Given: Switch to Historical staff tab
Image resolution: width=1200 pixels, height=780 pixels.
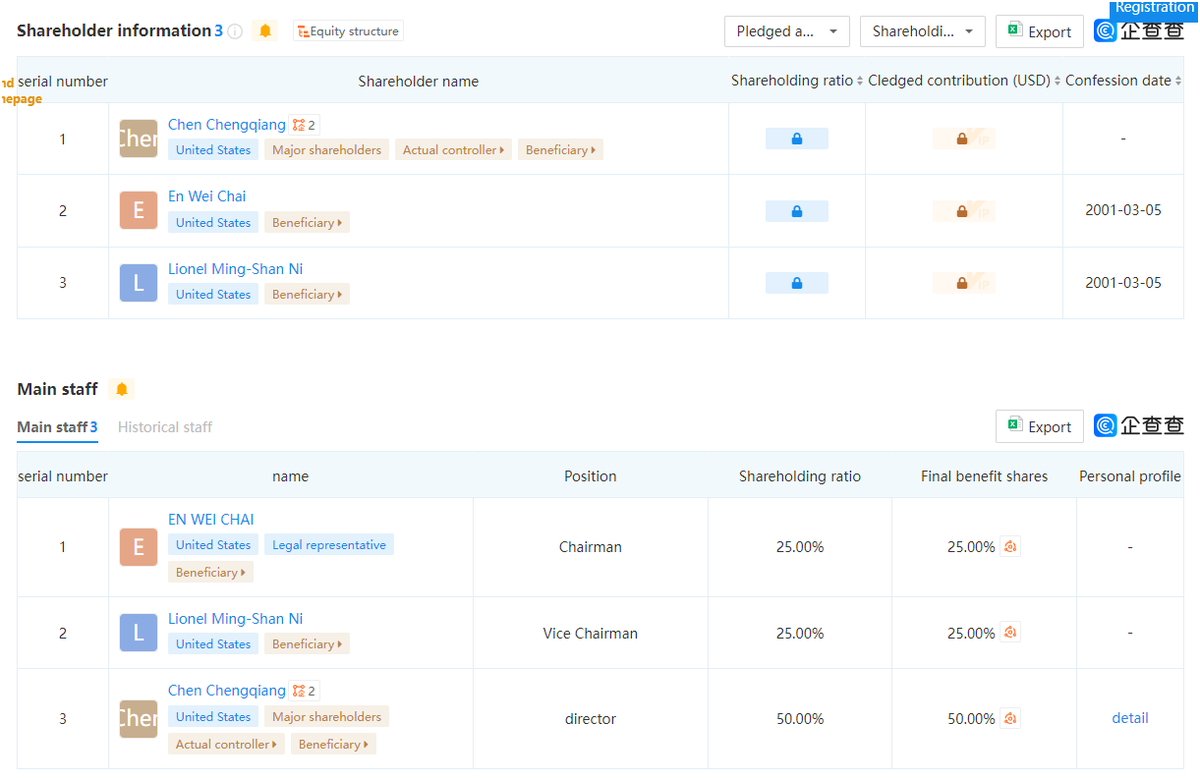Looking at the screenshot, I should click(x=165, y=427).
